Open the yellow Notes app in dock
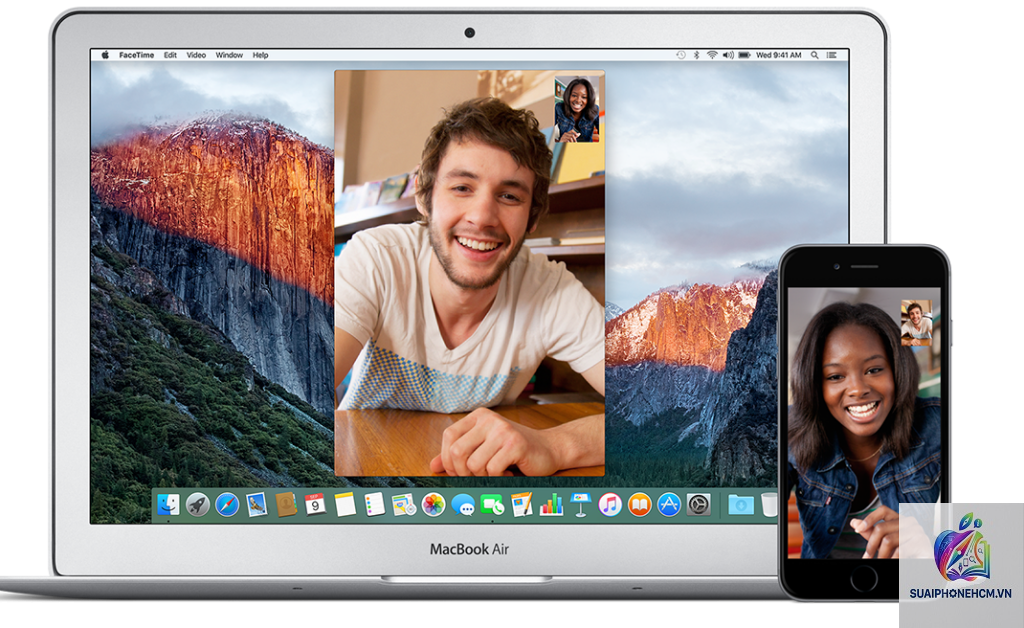This screenshot has height=628, width=1024. point(345,505)
